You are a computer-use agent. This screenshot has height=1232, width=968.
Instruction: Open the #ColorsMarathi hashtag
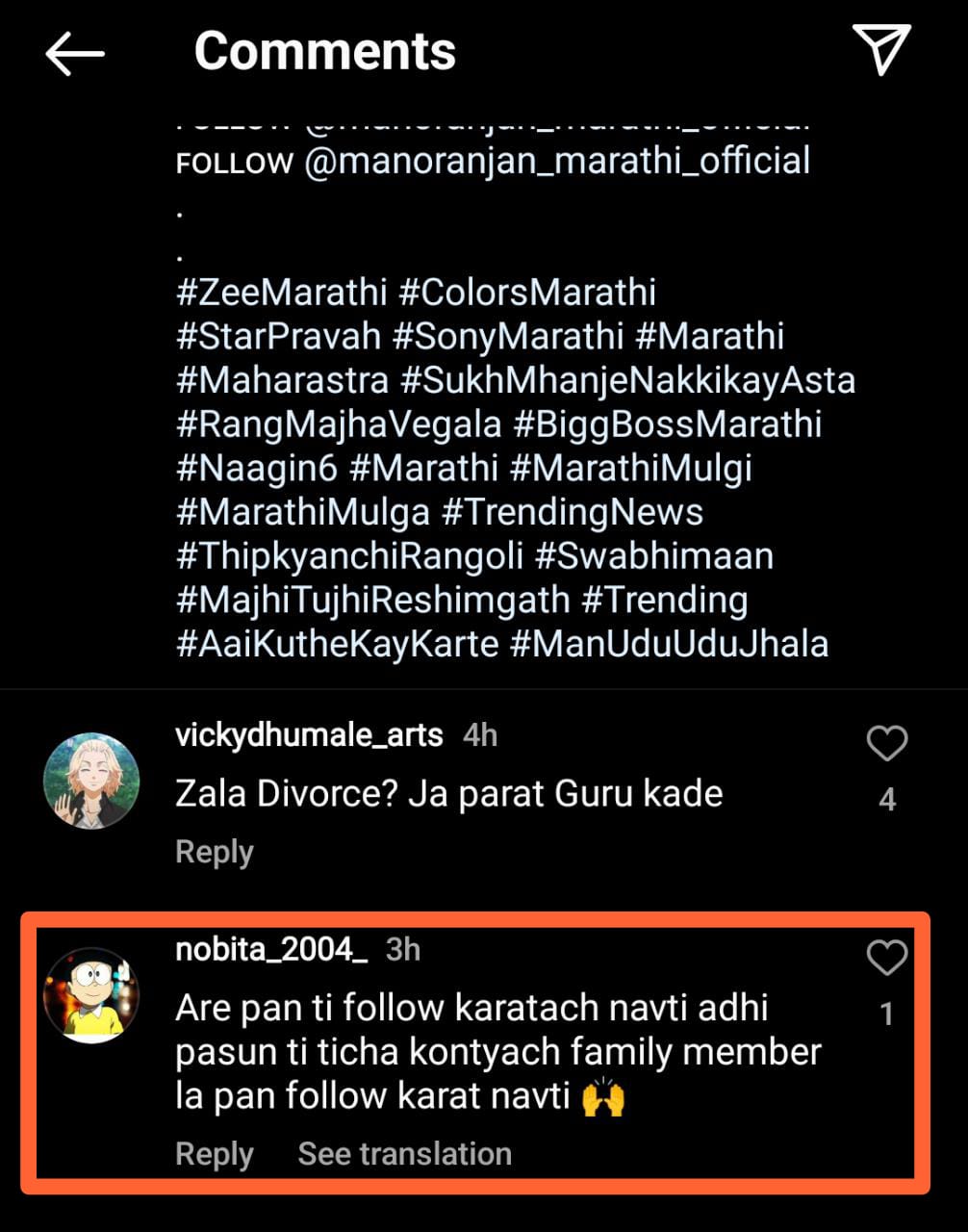point(527,293)
